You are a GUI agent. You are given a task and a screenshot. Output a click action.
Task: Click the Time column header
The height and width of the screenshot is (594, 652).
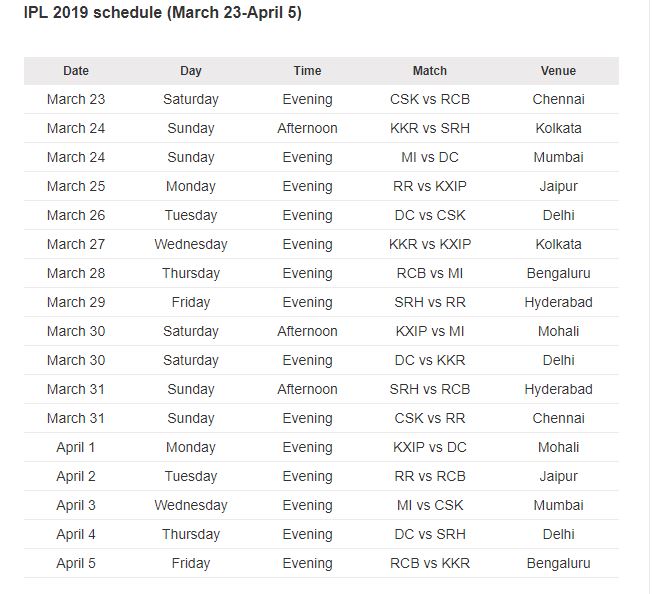(x=307, y=71)
